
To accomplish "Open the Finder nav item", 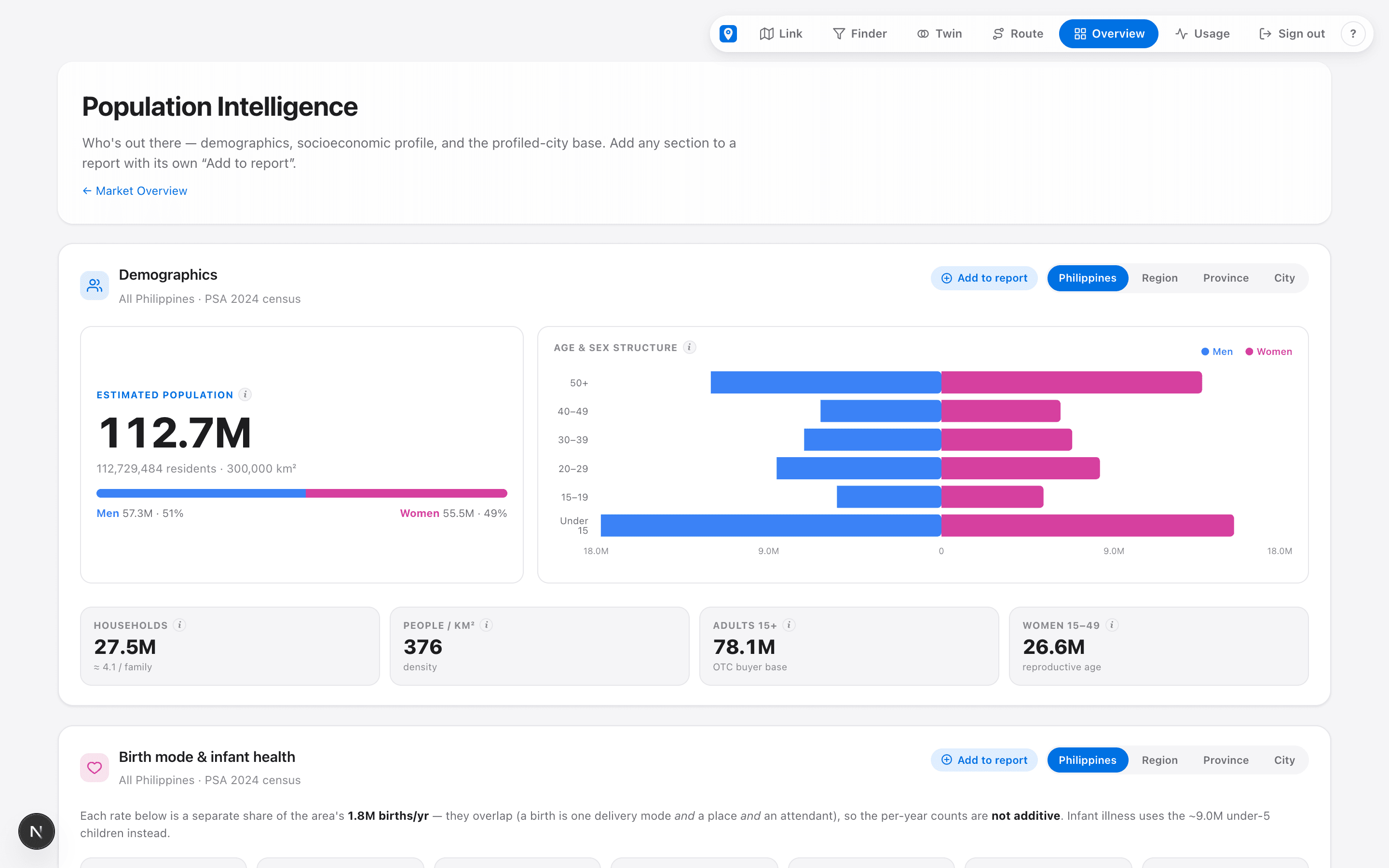I will (x=859, y=34).
